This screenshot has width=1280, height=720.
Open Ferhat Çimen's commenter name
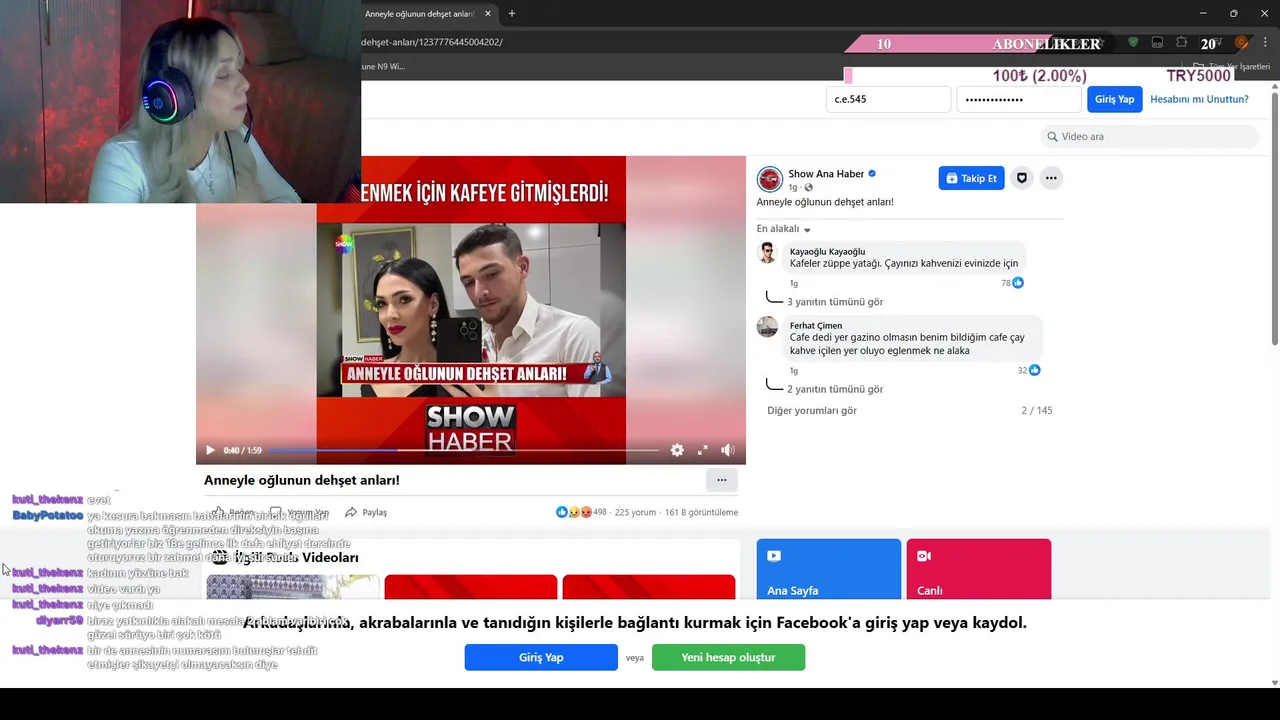816,325
